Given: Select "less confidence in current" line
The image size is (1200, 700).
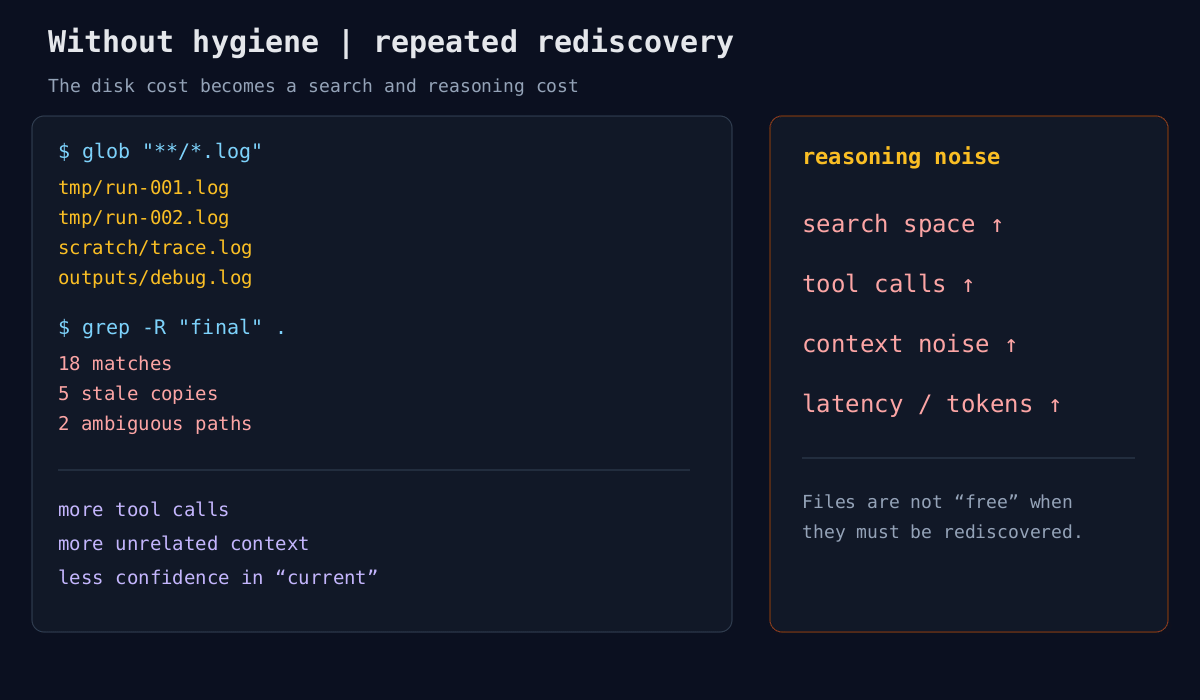Looking at the screenshot, I should (218, 578).
